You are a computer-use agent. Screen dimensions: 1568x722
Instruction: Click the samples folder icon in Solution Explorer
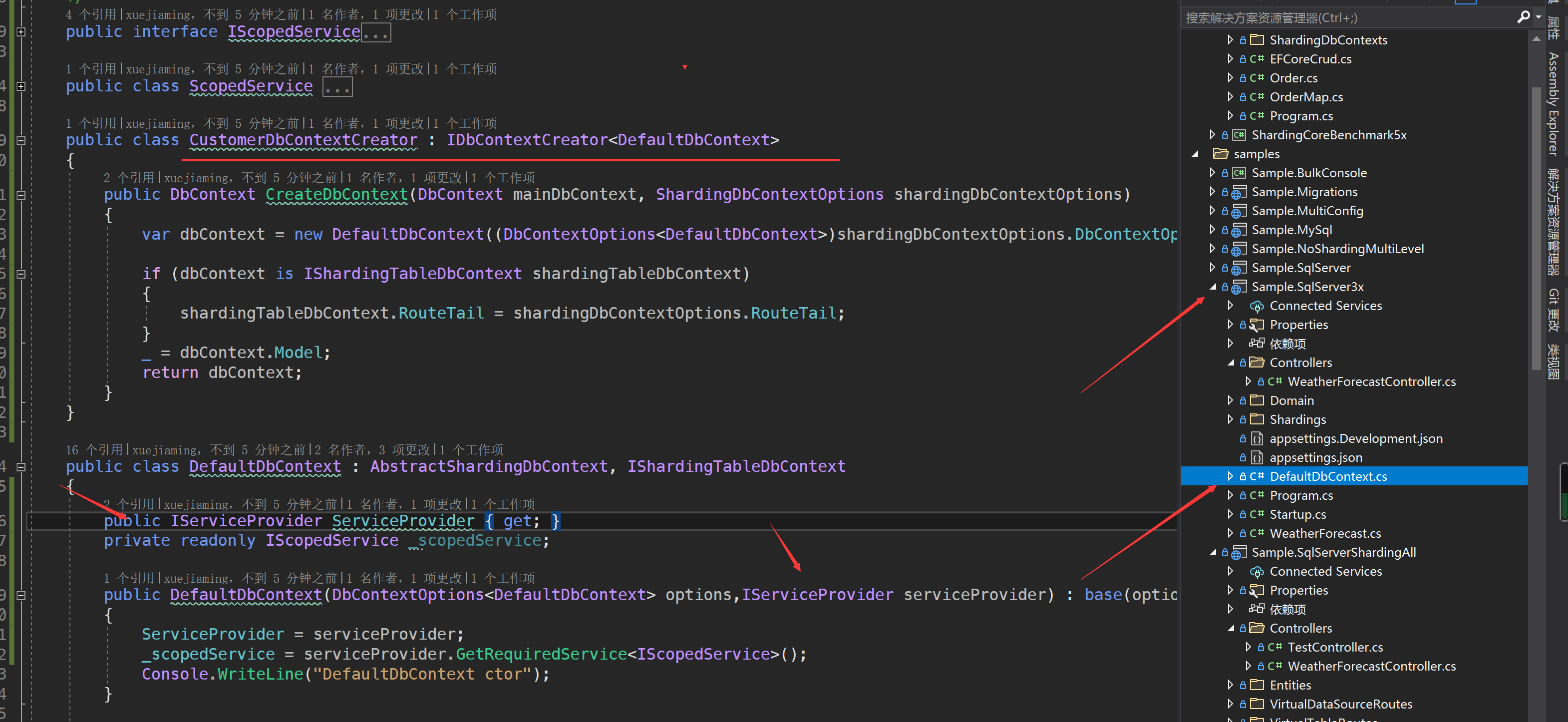1222,153
